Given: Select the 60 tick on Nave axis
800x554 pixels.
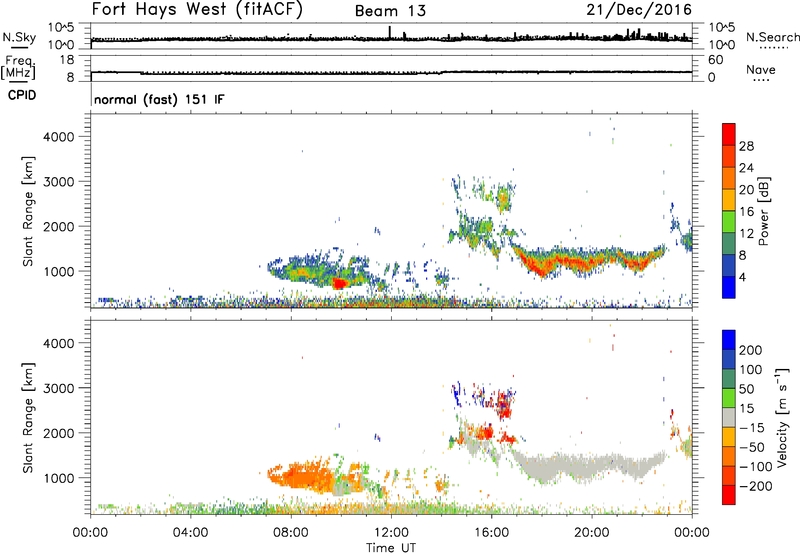Looking at the screenshot, I should [x=715, y=60].
